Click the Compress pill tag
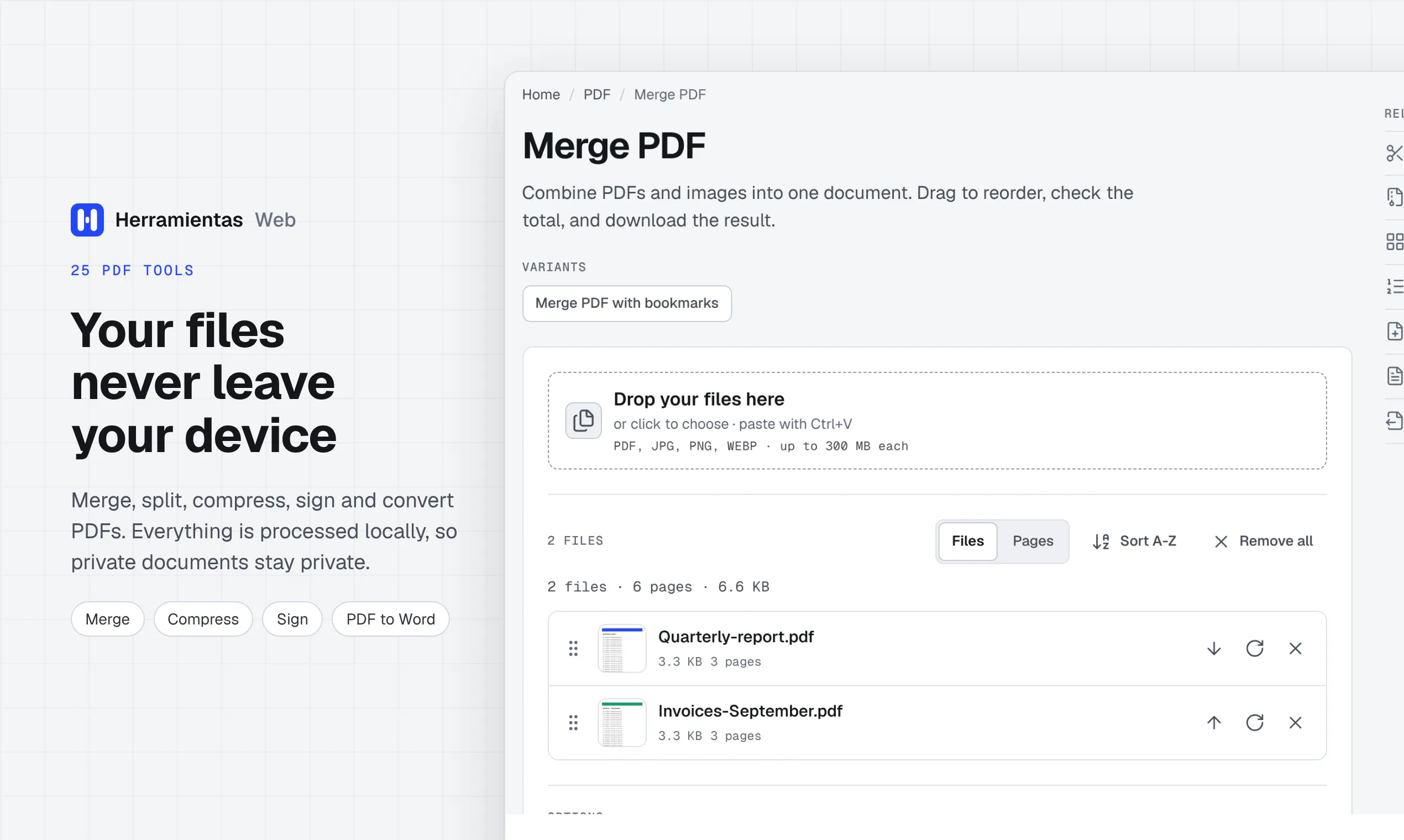This screenshot has width=1404, height=840. [x=203, y=619]
